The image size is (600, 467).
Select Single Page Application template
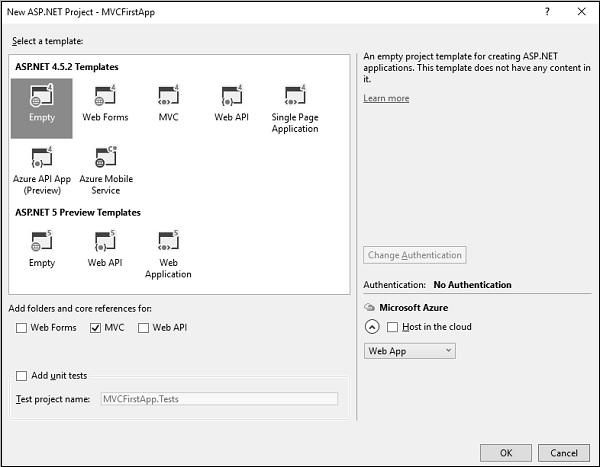[294, 98]
